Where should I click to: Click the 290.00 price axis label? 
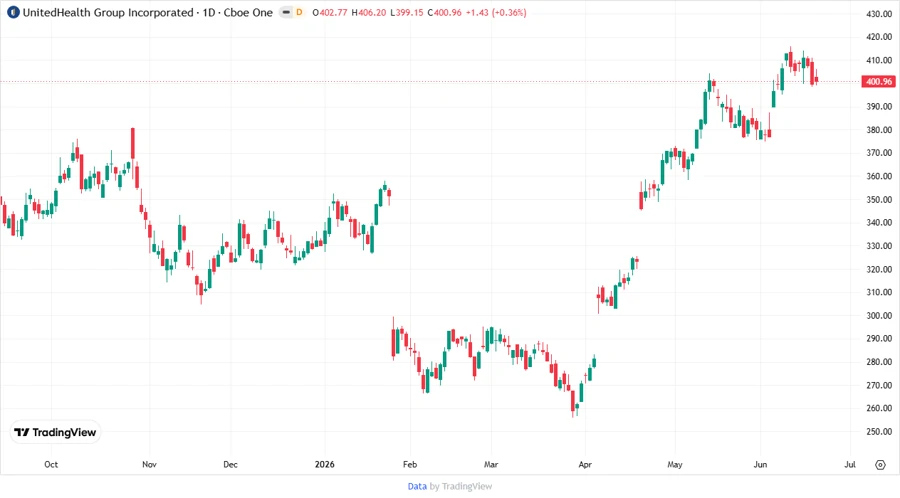(879, 339)
